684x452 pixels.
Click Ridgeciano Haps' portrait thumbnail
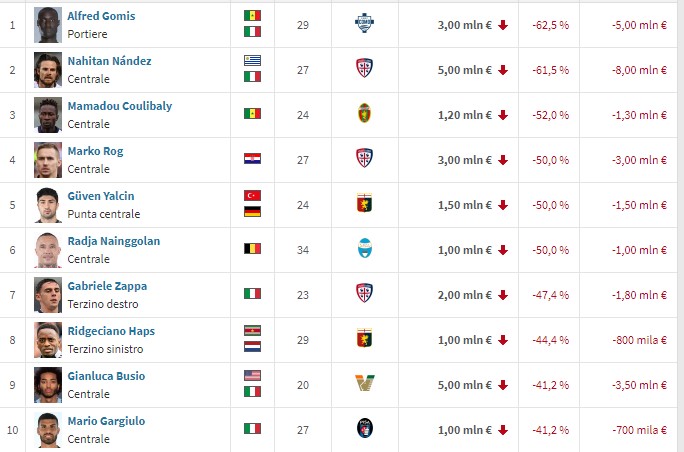tap(47, 338)
